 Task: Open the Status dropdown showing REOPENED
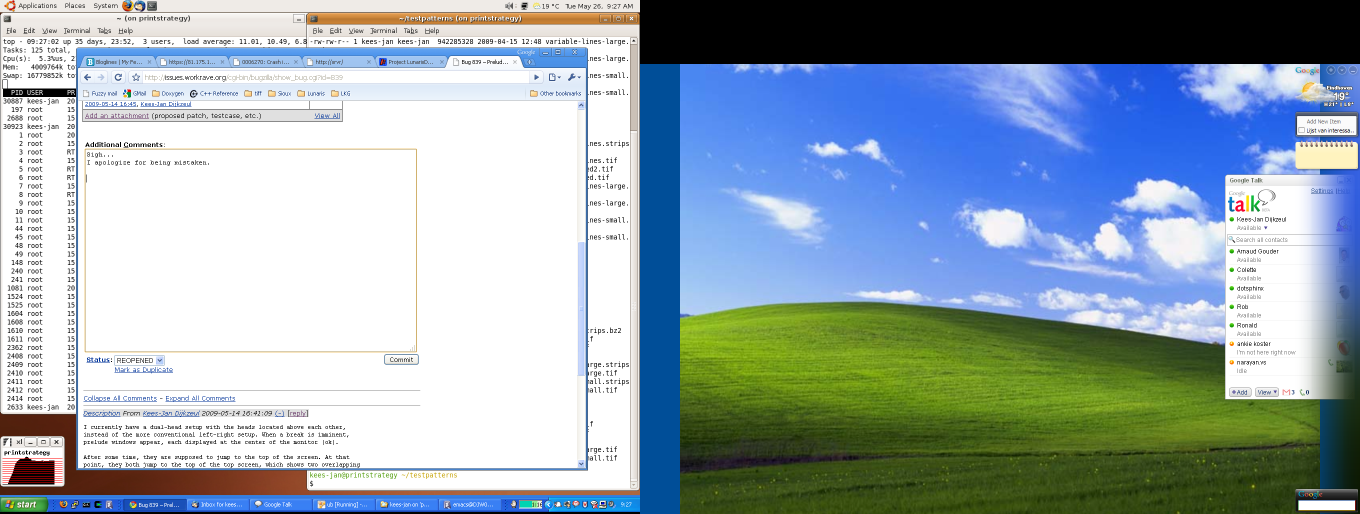pyautogui.click(x=139, y=360)
